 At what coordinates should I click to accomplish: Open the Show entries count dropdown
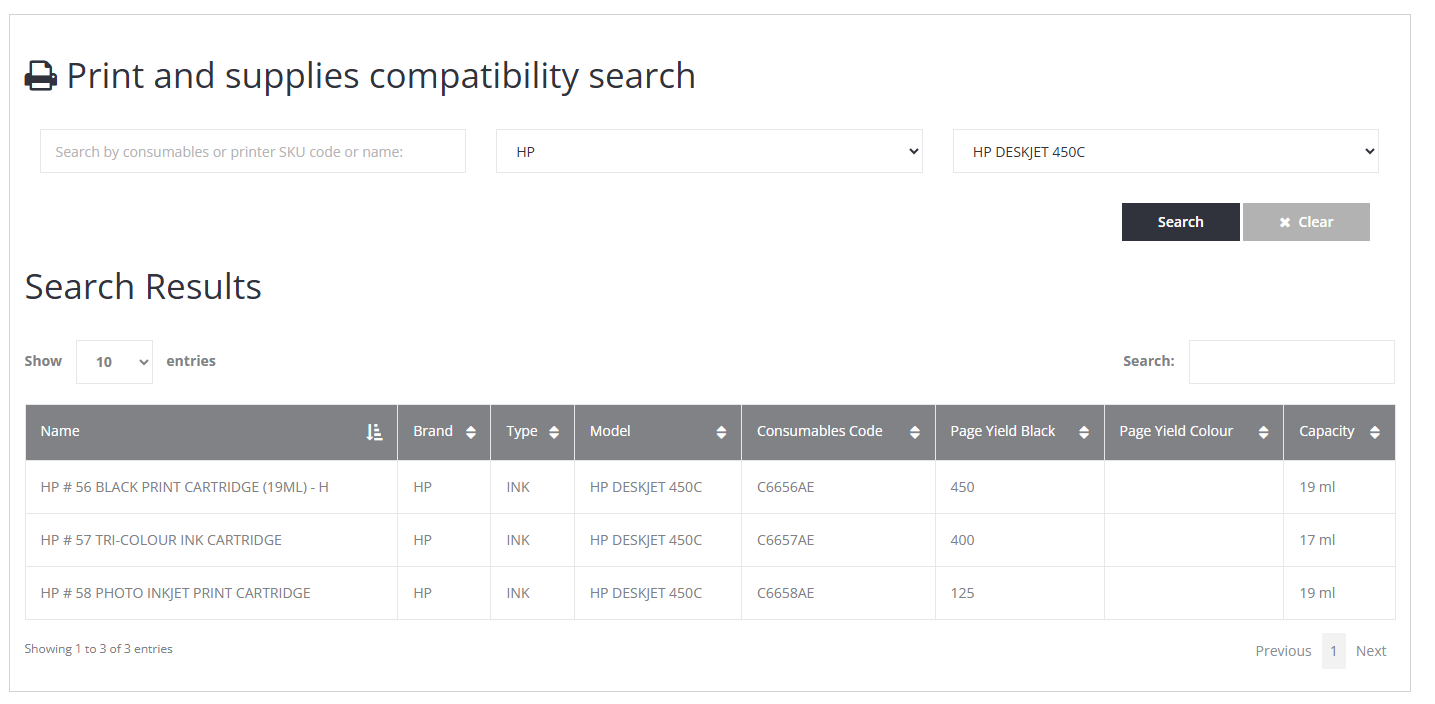[114, 362]
